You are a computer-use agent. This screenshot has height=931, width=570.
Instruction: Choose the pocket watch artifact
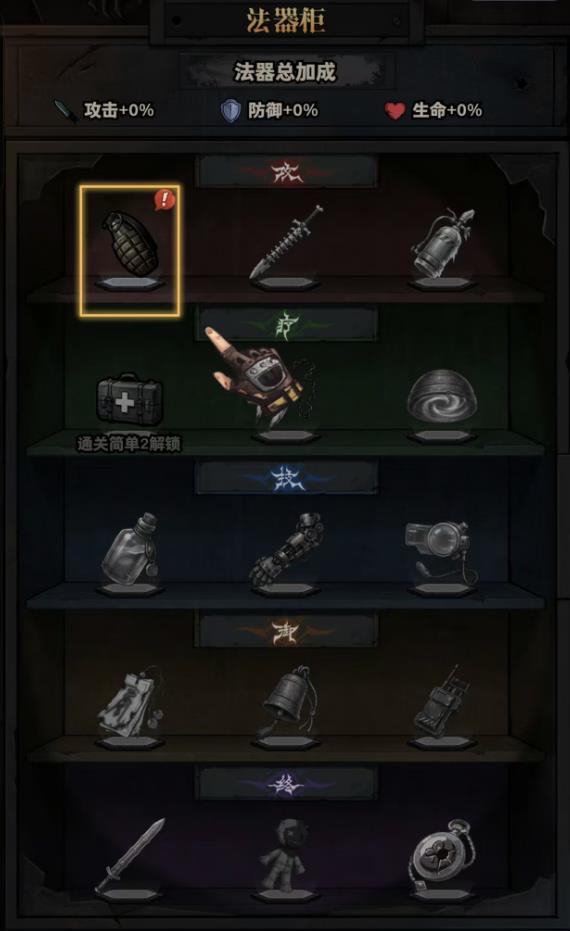pos(441,855)
